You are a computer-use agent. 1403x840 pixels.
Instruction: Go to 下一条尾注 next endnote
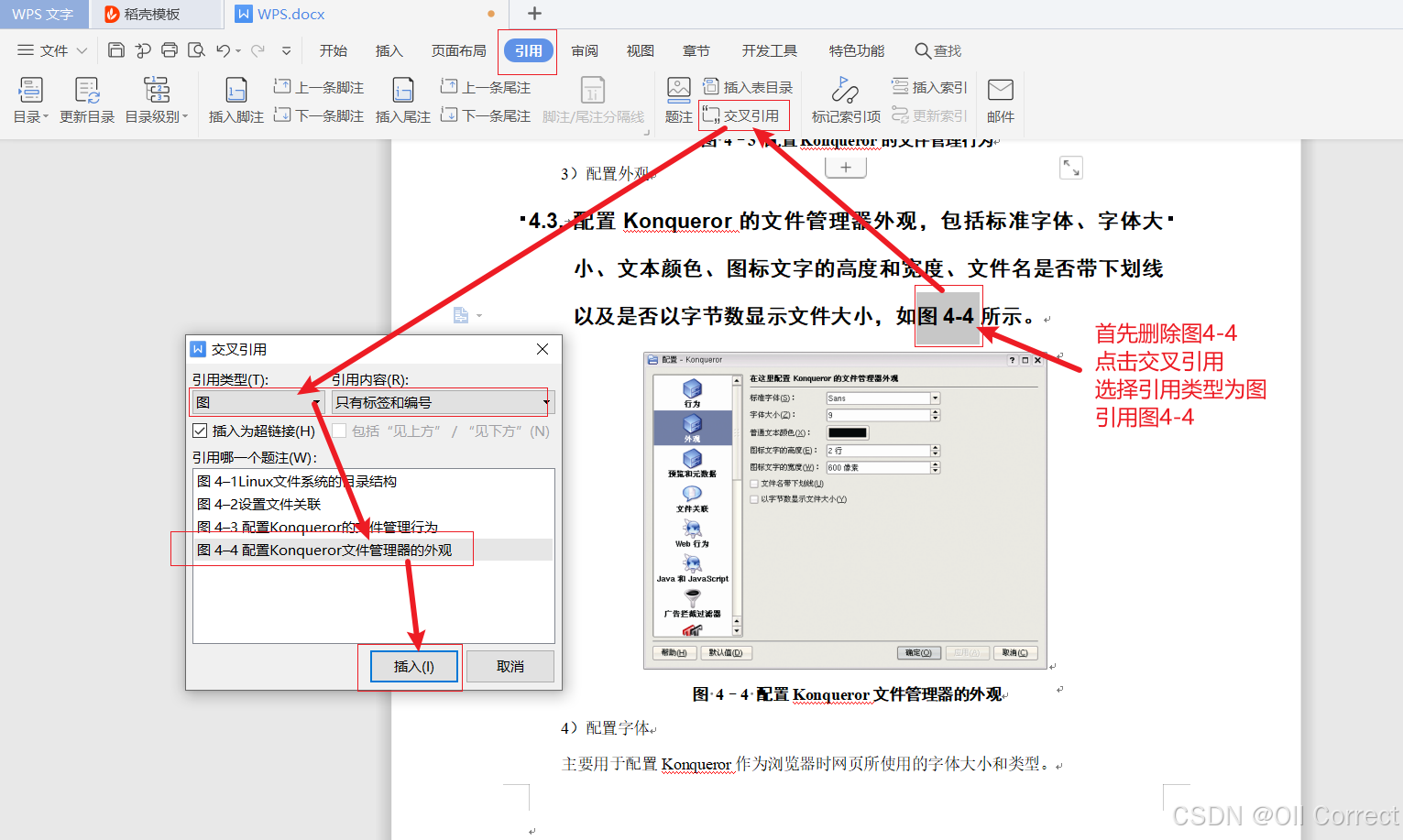(x=486, y=115)
